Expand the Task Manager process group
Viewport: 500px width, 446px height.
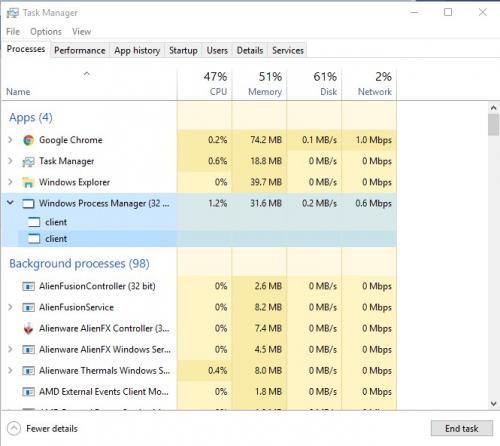[10, 161]
